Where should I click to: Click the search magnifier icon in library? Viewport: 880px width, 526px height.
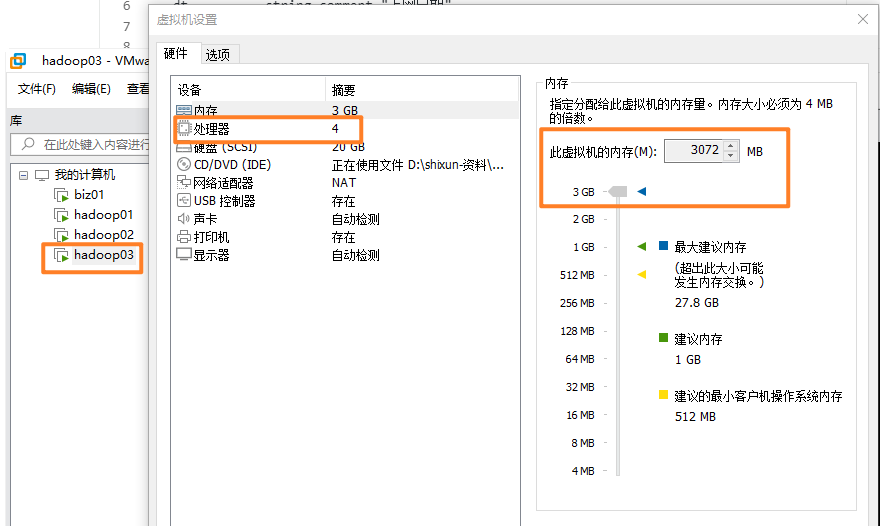coord(28,144)
